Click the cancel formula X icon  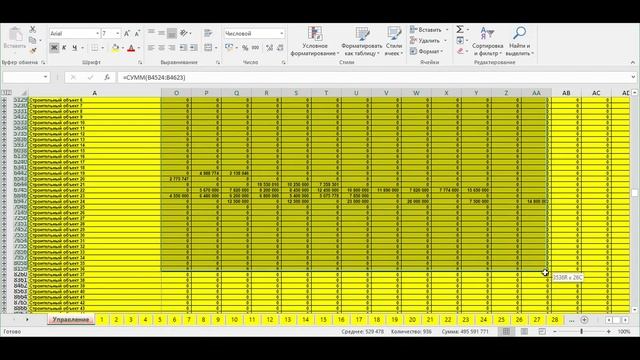(73, 77)
